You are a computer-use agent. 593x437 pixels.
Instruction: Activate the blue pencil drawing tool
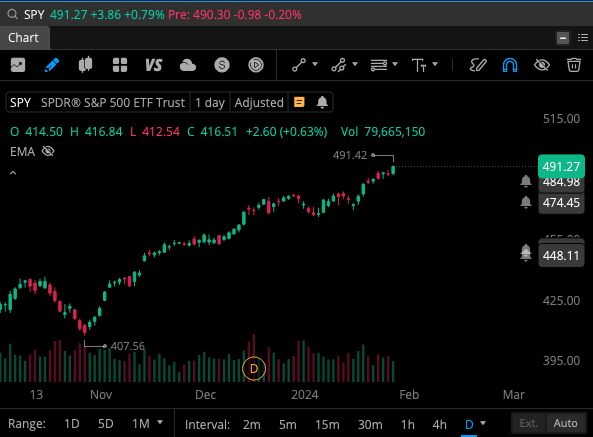pyautogui.click(x=52, y=65)
